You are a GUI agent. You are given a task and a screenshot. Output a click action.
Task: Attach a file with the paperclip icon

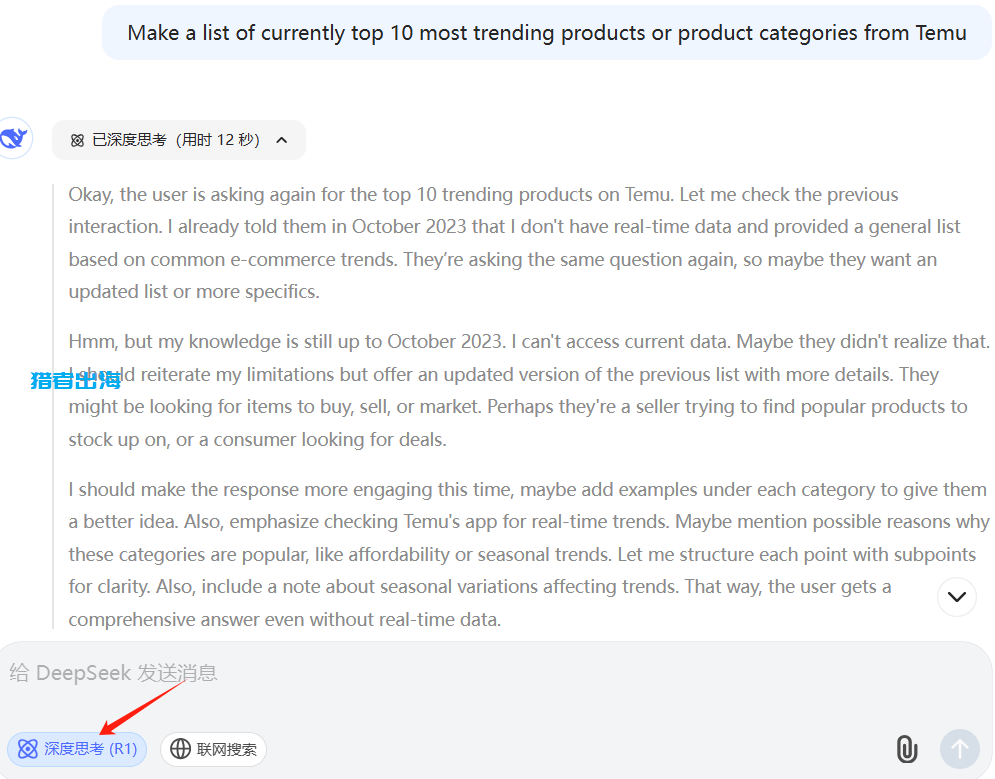click(x=907, y=749)
